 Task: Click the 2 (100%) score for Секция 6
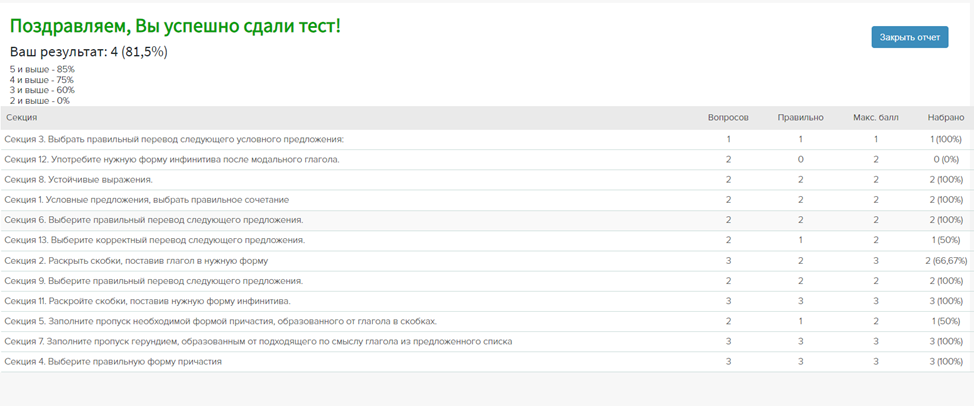point(946,220)
